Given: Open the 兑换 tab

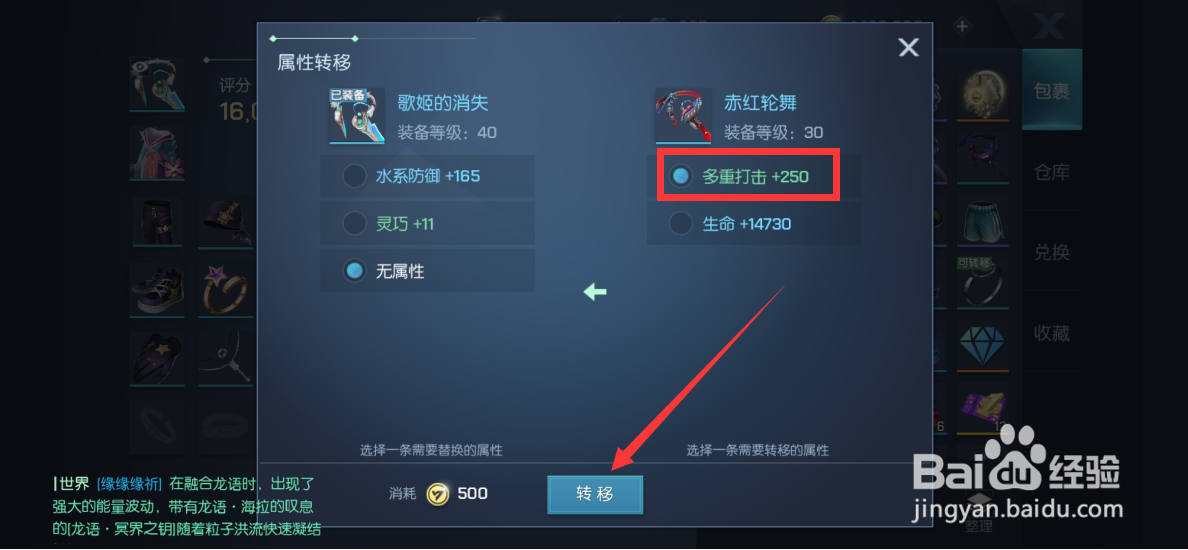Looking at the screenshot, I should [x=1052, y=252].
